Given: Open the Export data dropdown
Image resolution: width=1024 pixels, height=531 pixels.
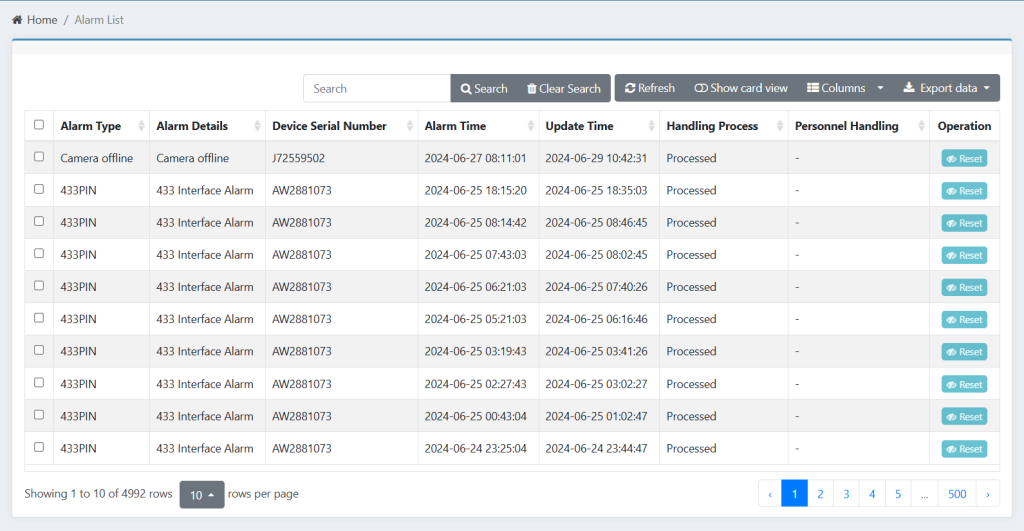Looking at the screenshot, I should pyautogui.click(x=946, y=88).
